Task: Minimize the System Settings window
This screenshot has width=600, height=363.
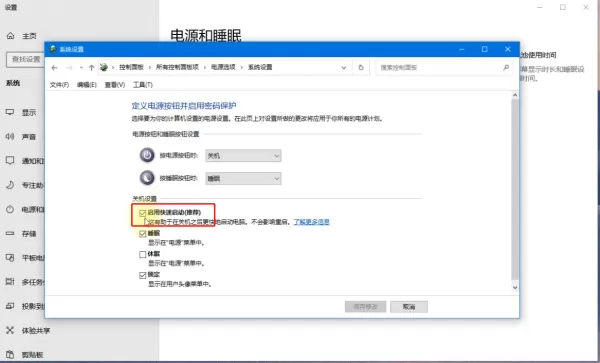Action: click(462, 49)
